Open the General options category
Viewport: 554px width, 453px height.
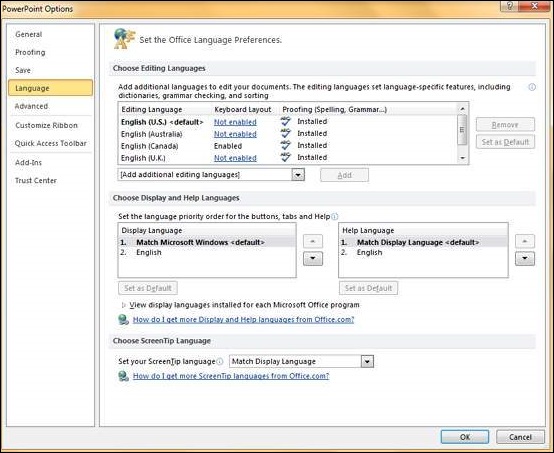pyautogui.click(x=51, y=34)
